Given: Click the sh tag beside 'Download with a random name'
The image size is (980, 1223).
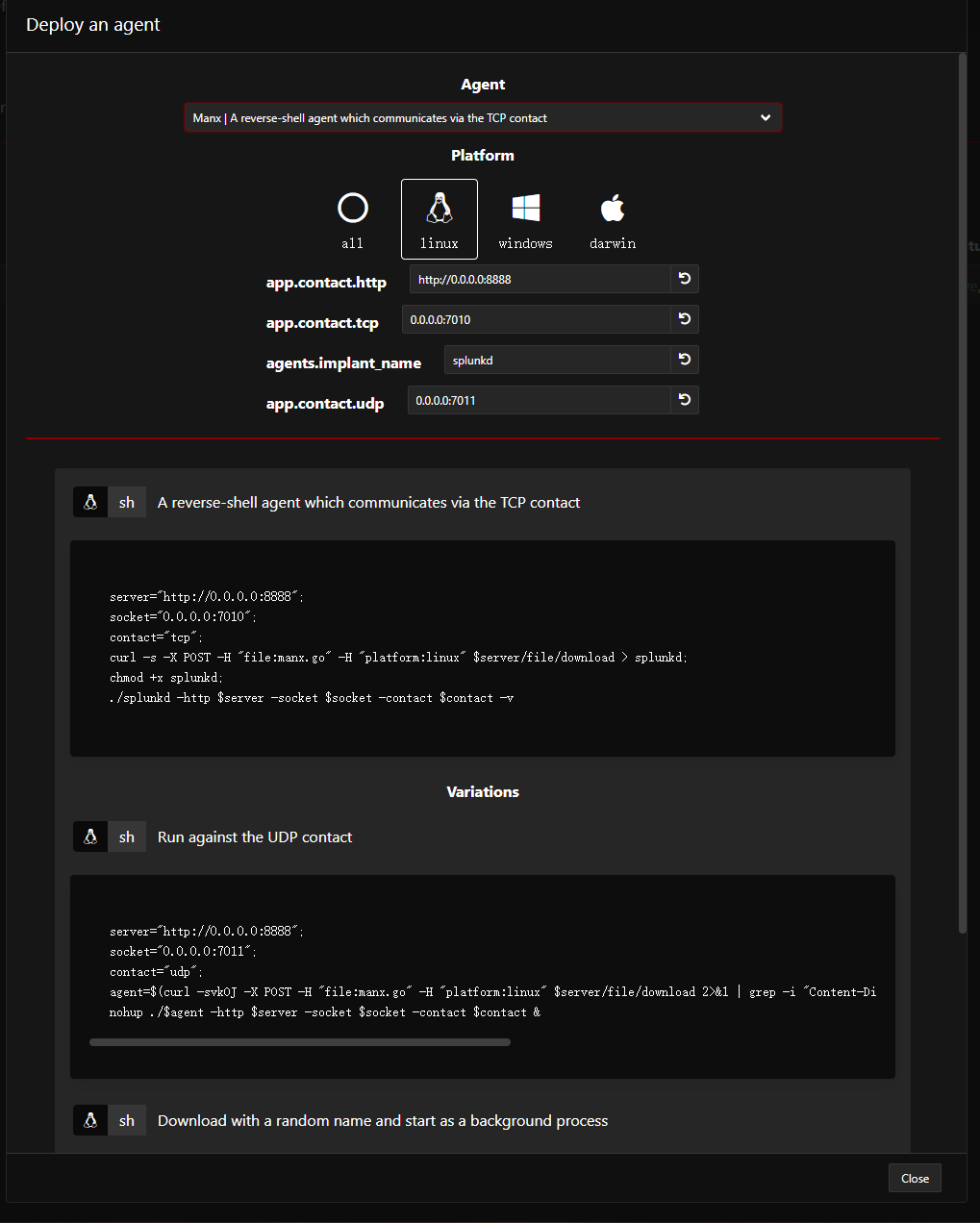Looking at the screenshot, I should pyautogui.click(x=127, y=1120).
